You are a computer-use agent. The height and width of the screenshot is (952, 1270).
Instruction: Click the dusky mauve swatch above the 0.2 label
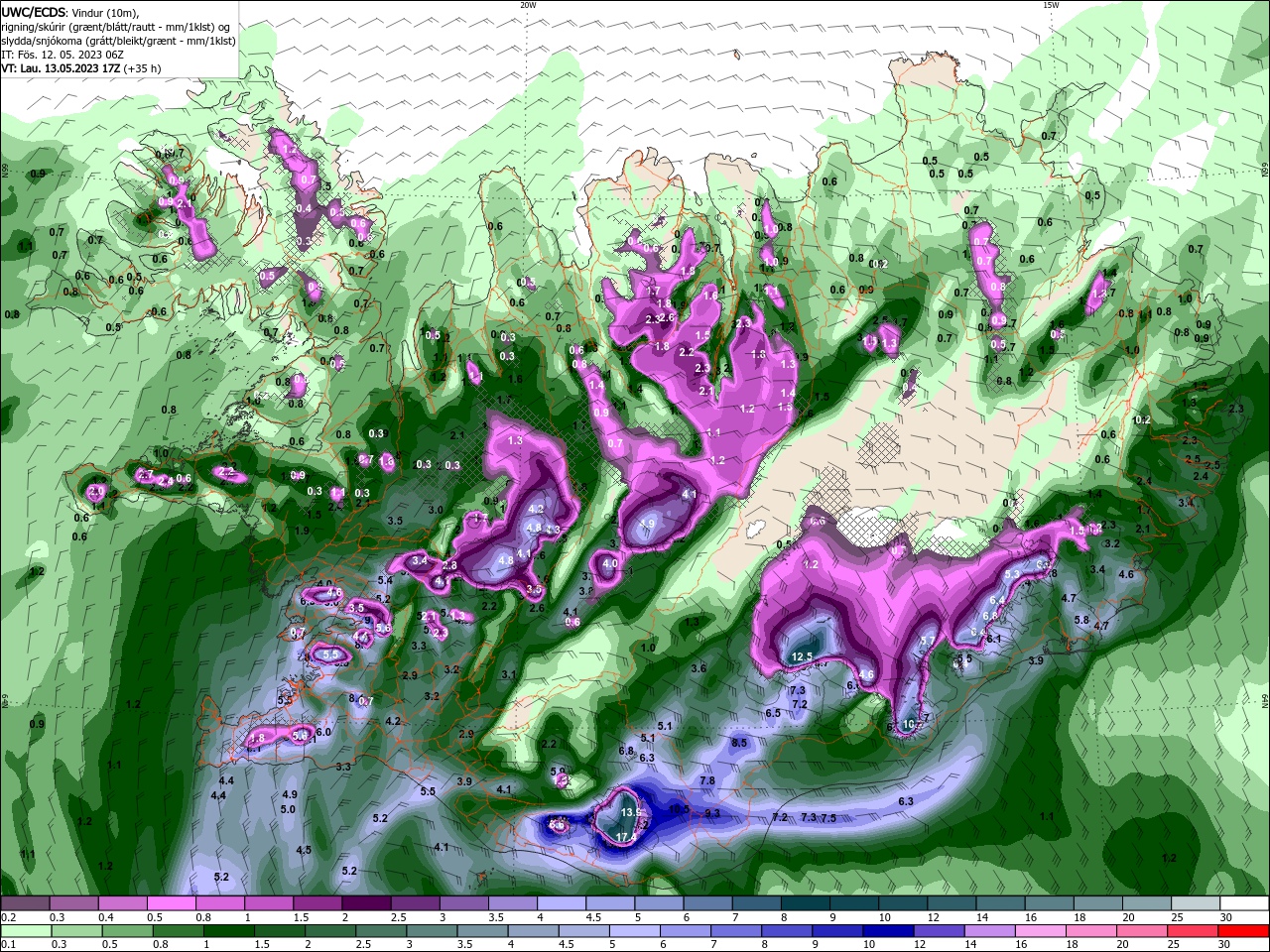pyautogui.click(x=26, y=903)
